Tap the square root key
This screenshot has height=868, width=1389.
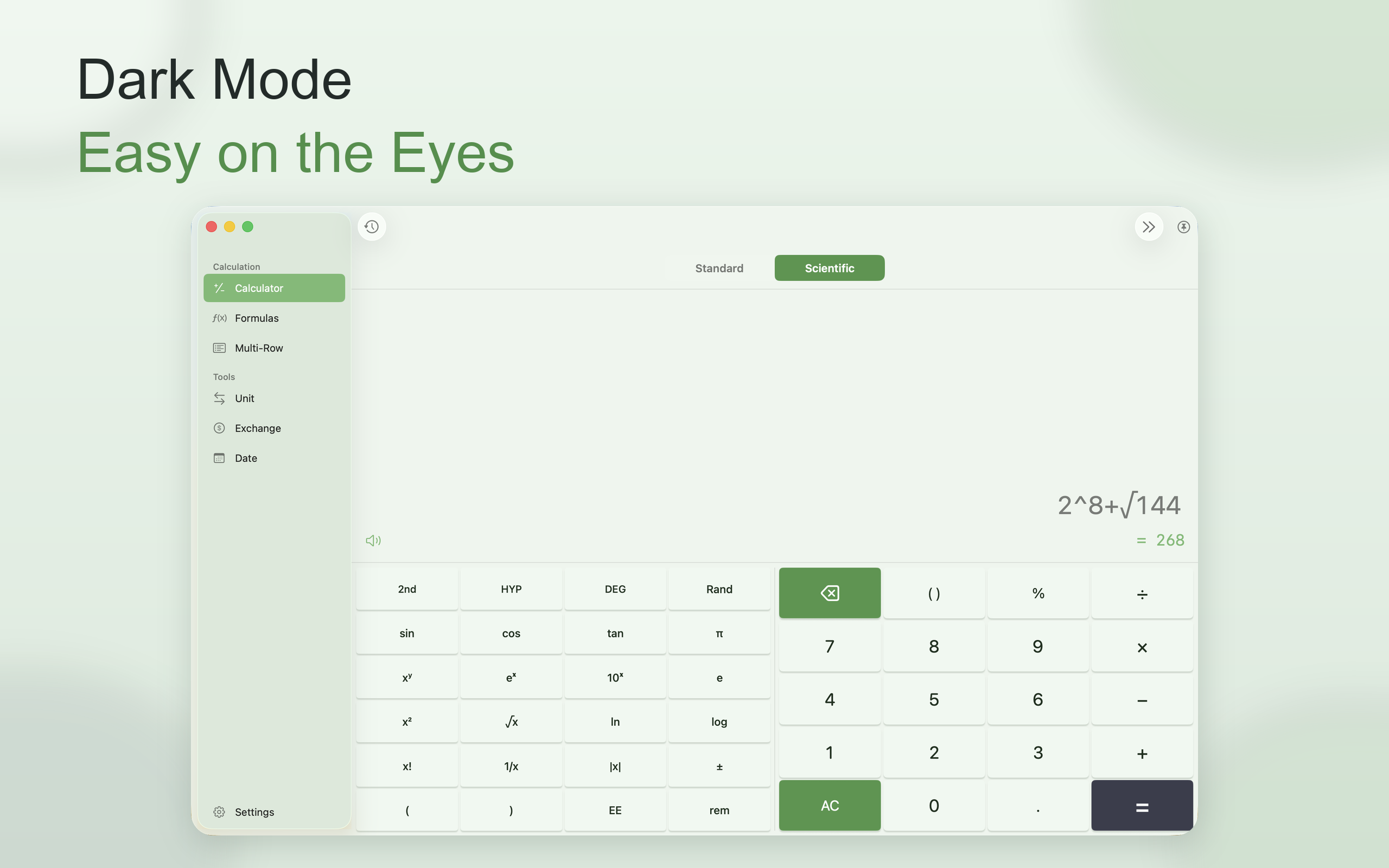(511, 722)
